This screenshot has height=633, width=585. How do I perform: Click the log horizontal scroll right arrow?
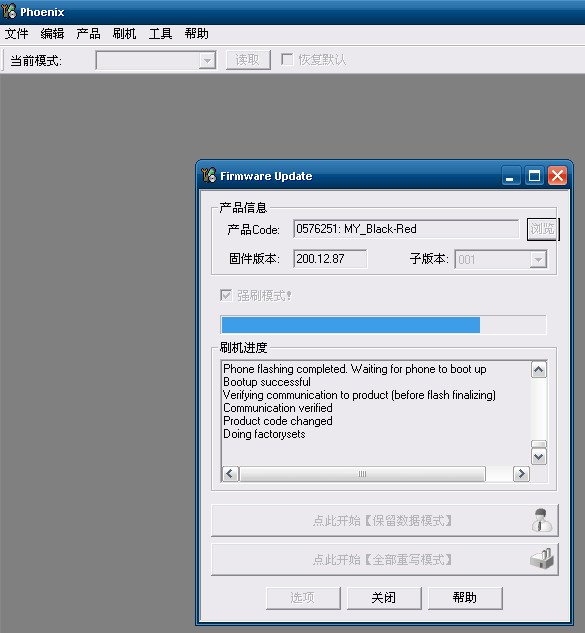[521, 474]
